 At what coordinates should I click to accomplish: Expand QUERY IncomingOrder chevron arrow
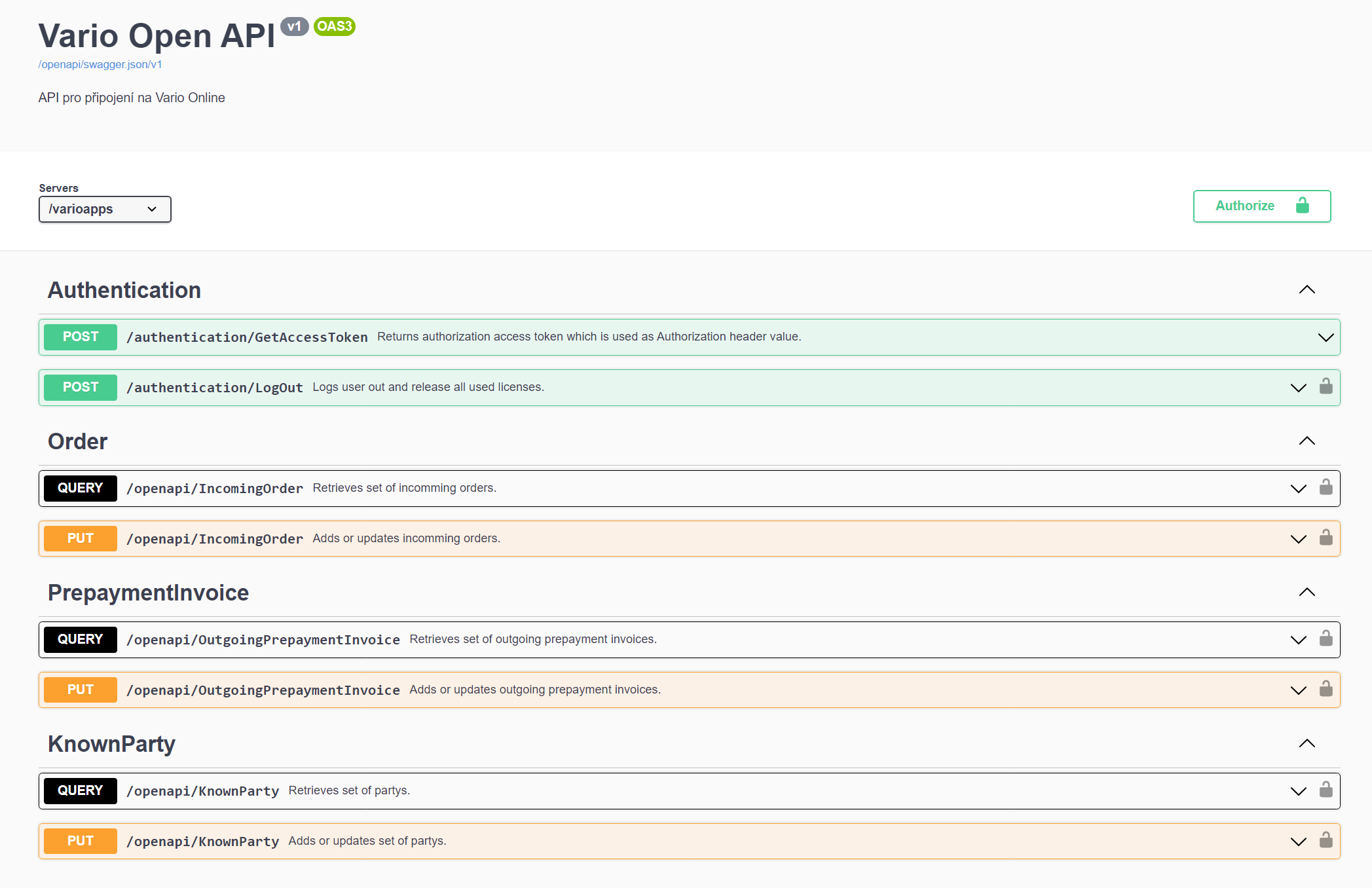pos(1298,489)
